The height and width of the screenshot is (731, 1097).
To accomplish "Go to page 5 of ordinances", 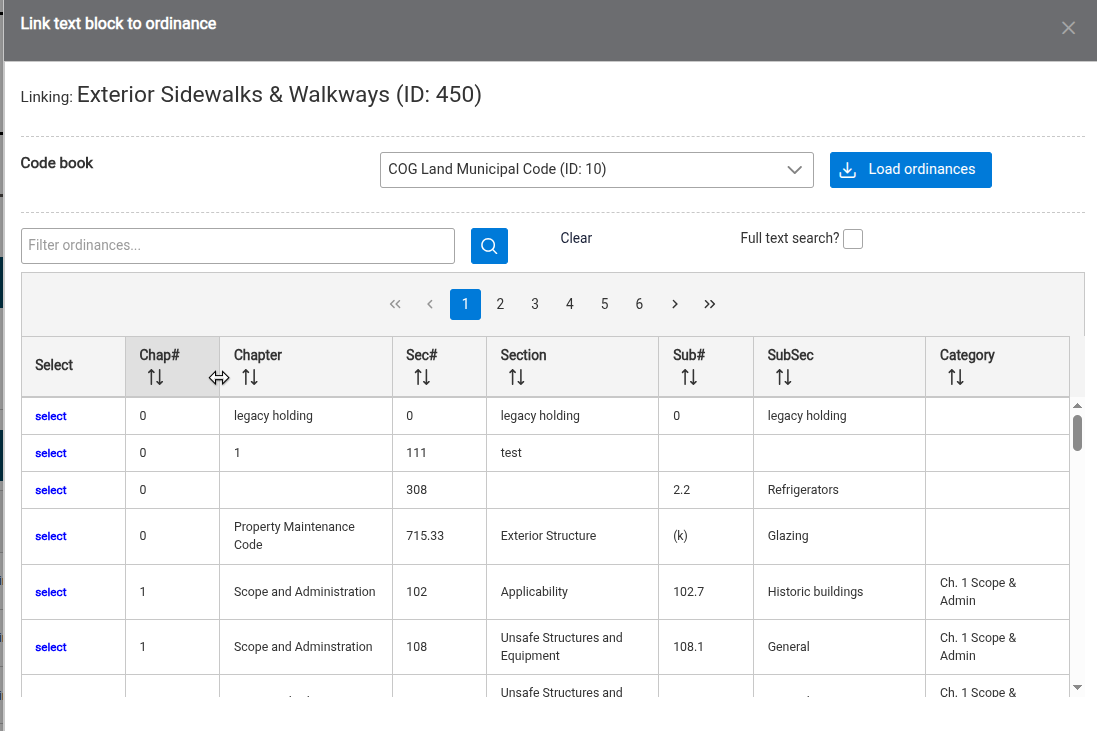I will (x=604, y=304).
